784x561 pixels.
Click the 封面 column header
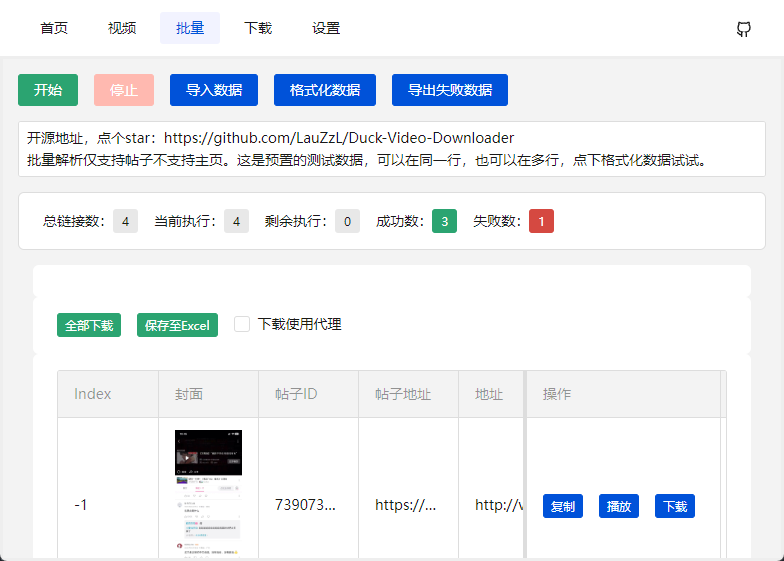[x=208, y=394]
